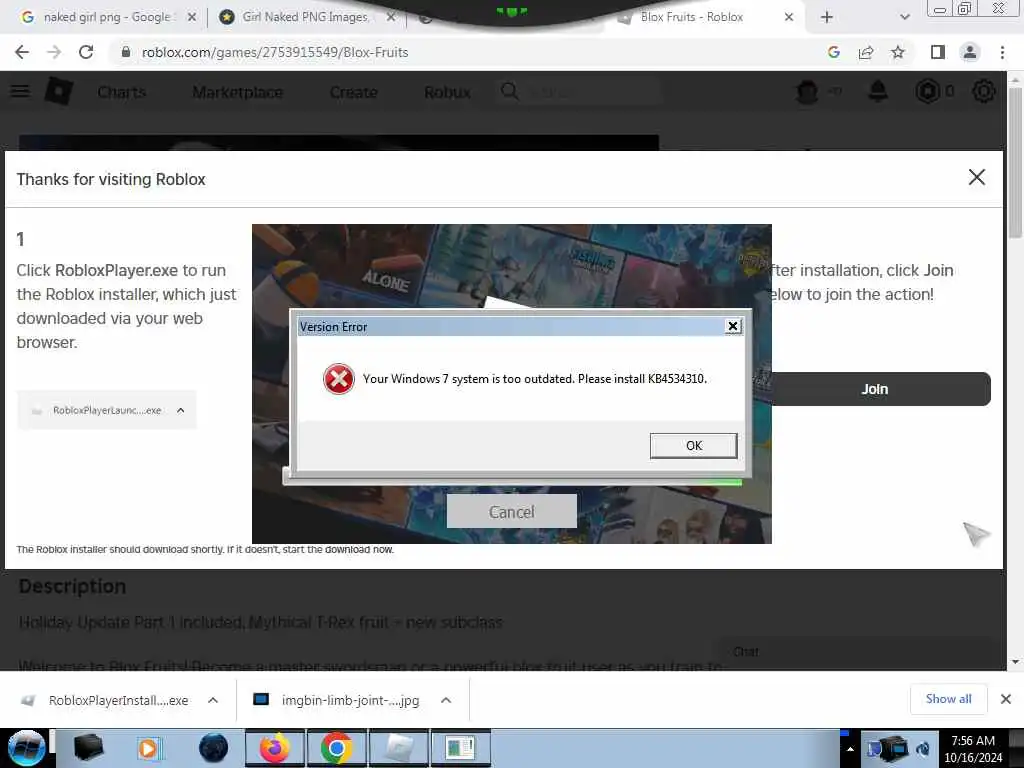The image size is (1024, 768).
Task: Click the Roblox search field
Action: (578, 92)
